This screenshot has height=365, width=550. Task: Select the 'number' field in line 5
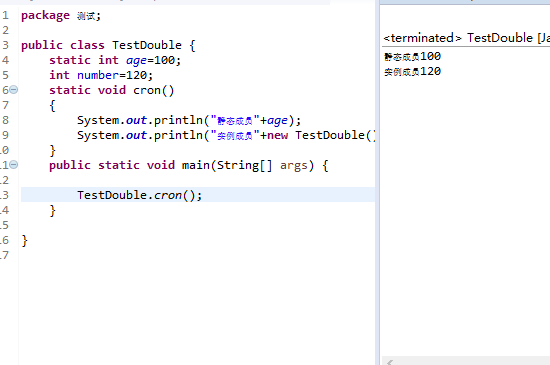[x=98, y=75]
